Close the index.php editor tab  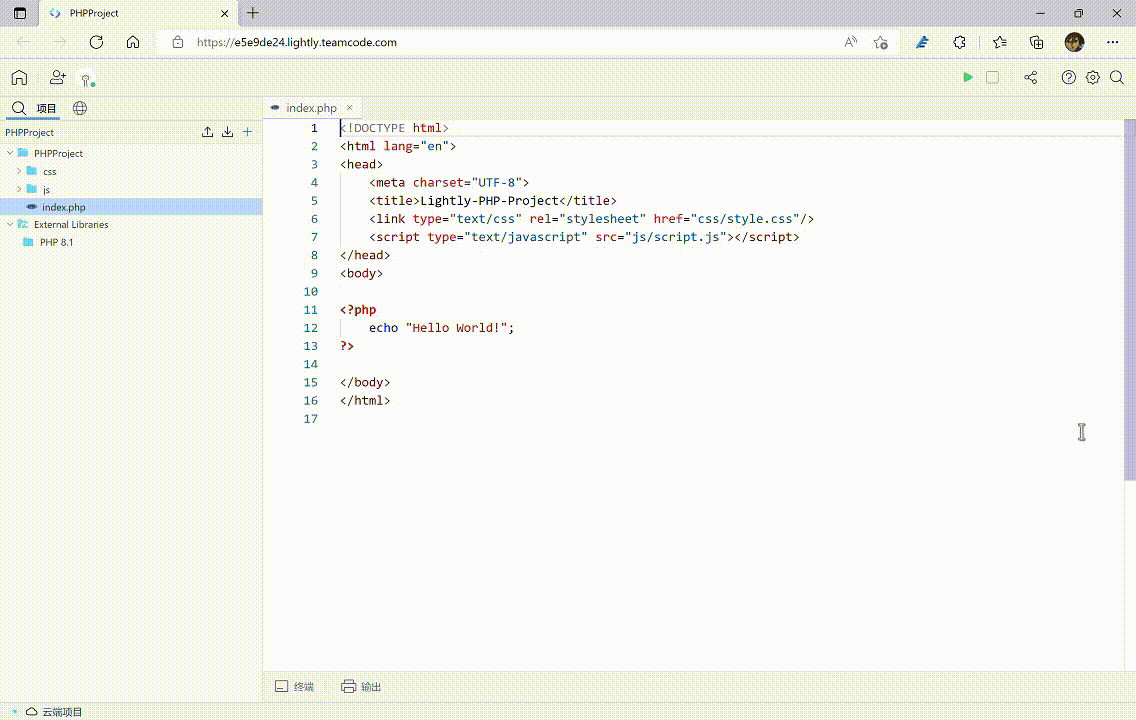click(349, 107)
